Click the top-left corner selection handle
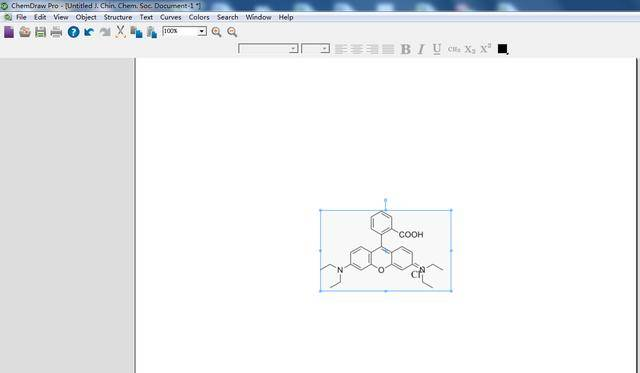Screen dimensions: 640x373 (x=320, y=210)
